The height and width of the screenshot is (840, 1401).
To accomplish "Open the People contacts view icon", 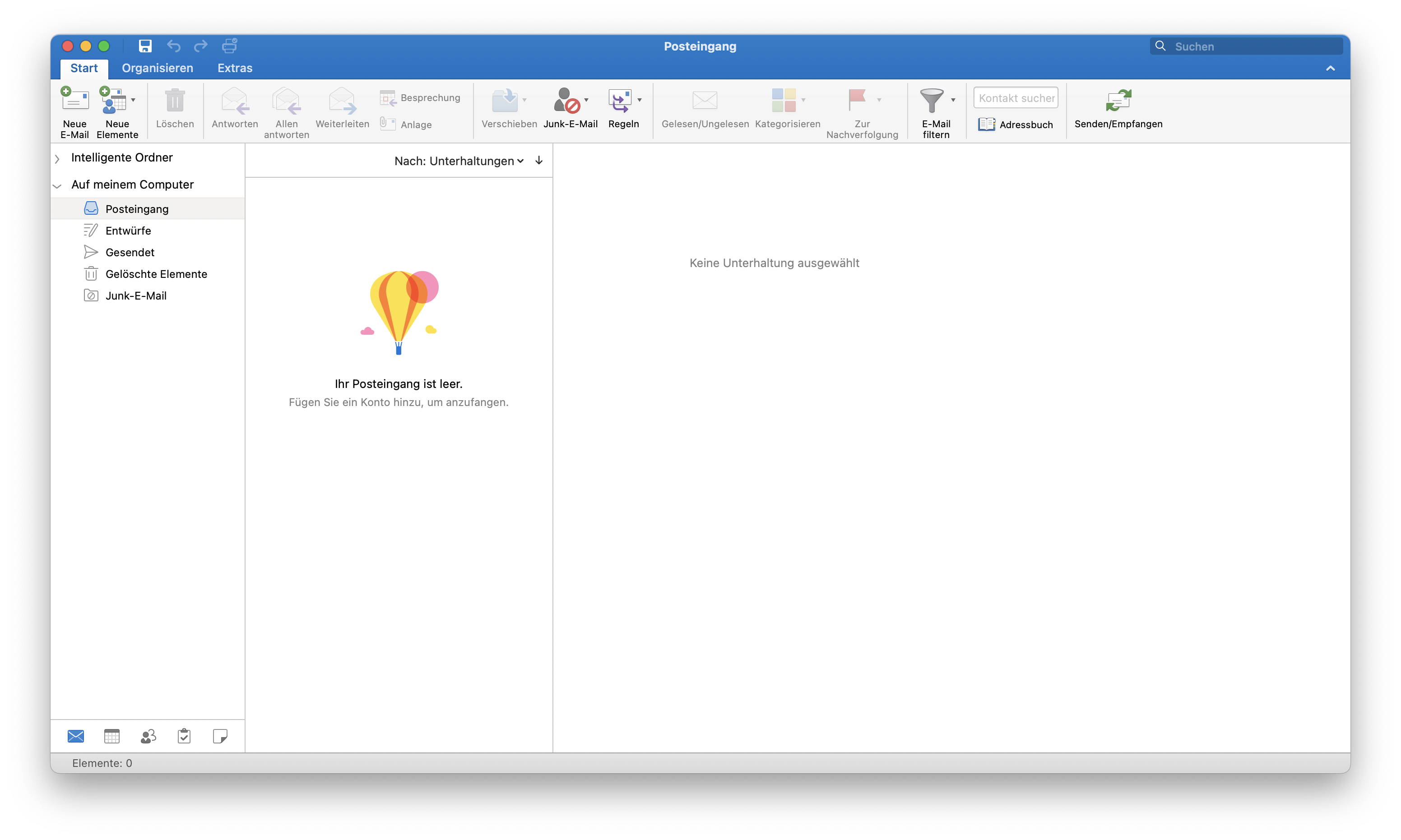I will click(x=148, y=736).
